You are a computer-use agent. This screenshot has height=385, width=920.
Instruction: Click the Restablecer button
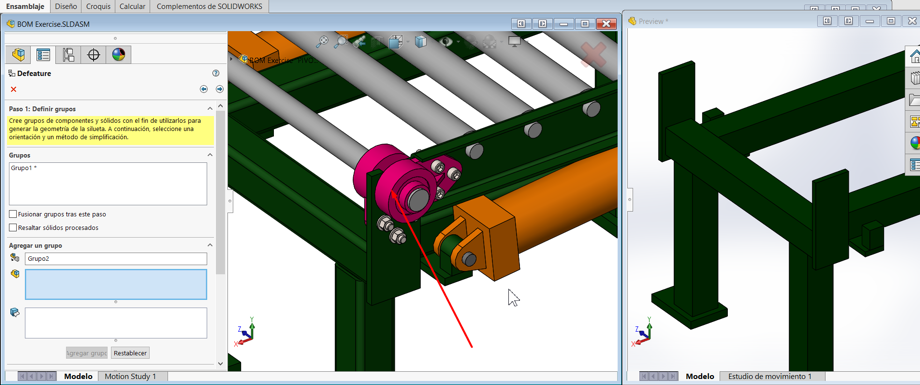pos(130,353)
